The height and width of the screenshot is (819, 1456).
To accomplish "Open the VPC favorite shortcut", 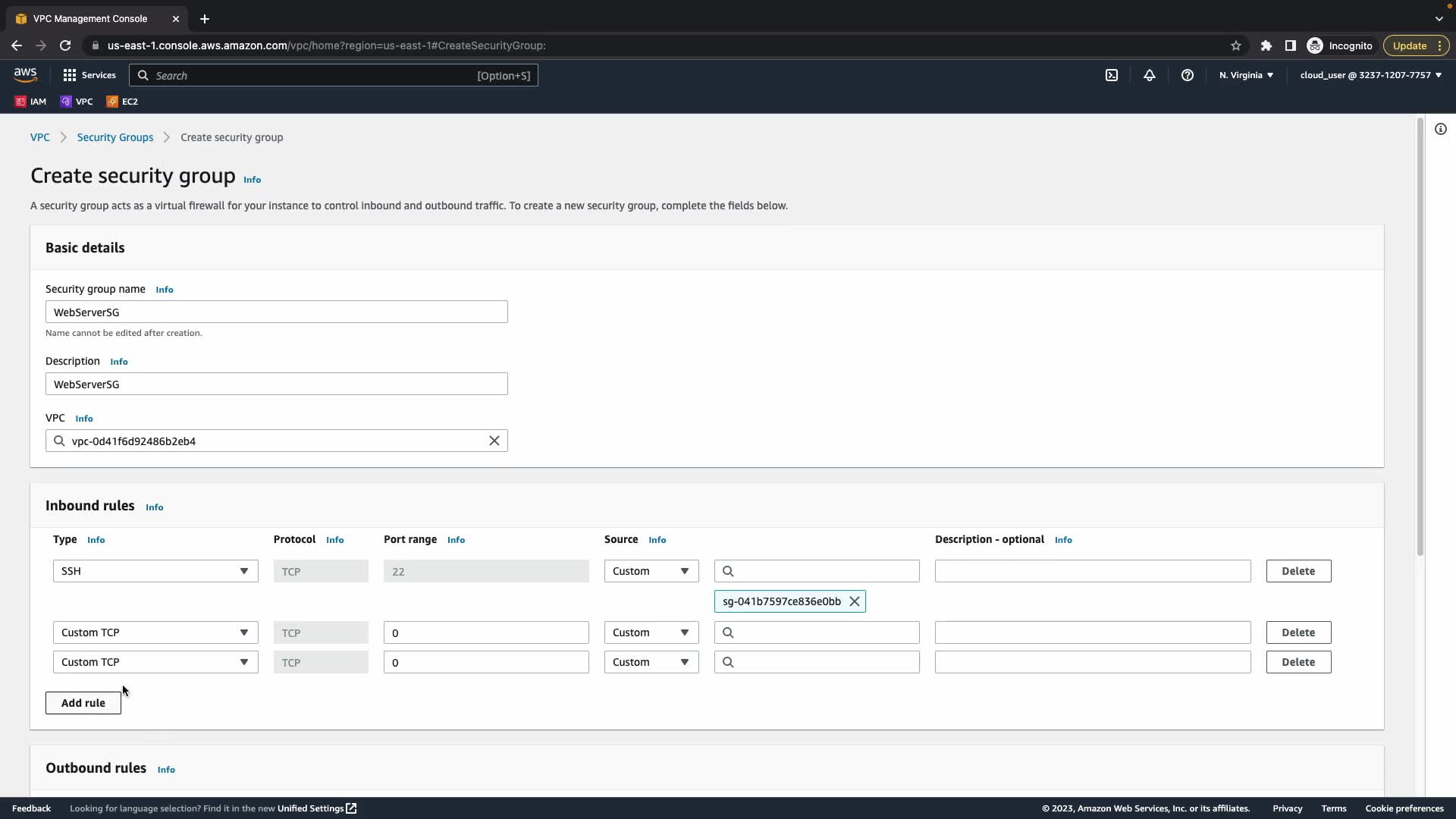I will [77, 102].
